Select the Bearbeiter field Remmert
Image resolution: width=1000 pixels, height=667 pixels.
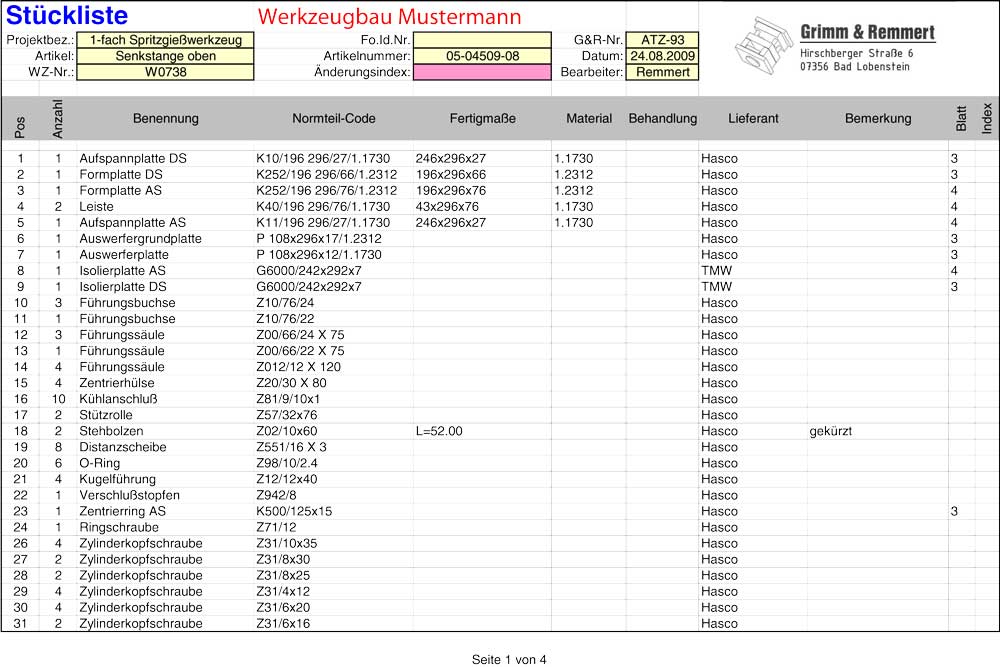(x=662, y=72)
